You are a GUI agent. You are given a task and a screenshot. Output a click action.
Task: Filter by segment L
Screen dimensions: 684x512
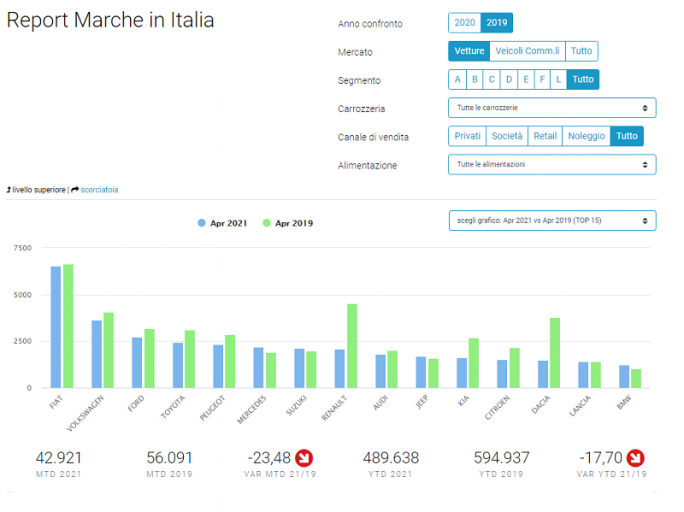(558, 79)
